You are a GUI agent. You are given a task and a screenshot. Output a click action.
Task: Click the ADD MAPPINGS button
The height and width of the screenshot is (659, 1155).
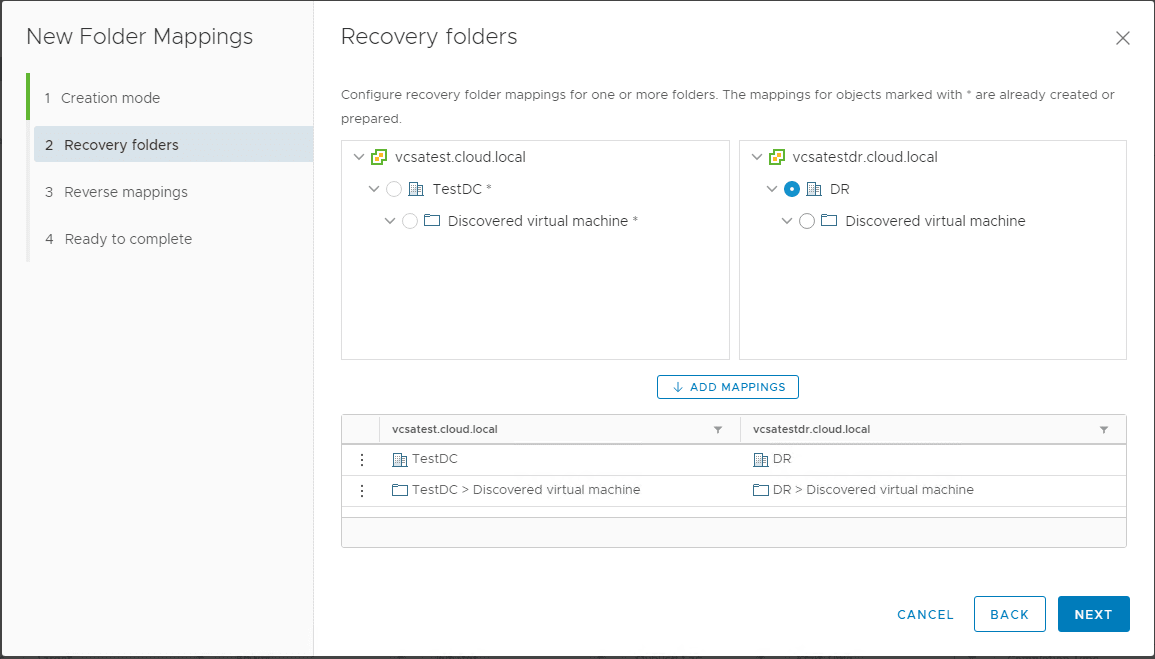point(727,387)
